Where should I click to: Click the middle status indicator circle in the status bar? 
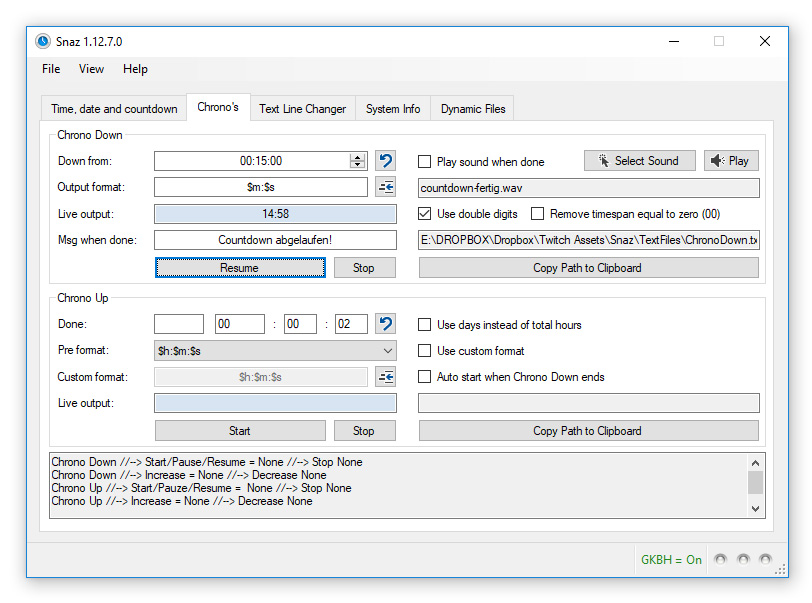point(743,559)
